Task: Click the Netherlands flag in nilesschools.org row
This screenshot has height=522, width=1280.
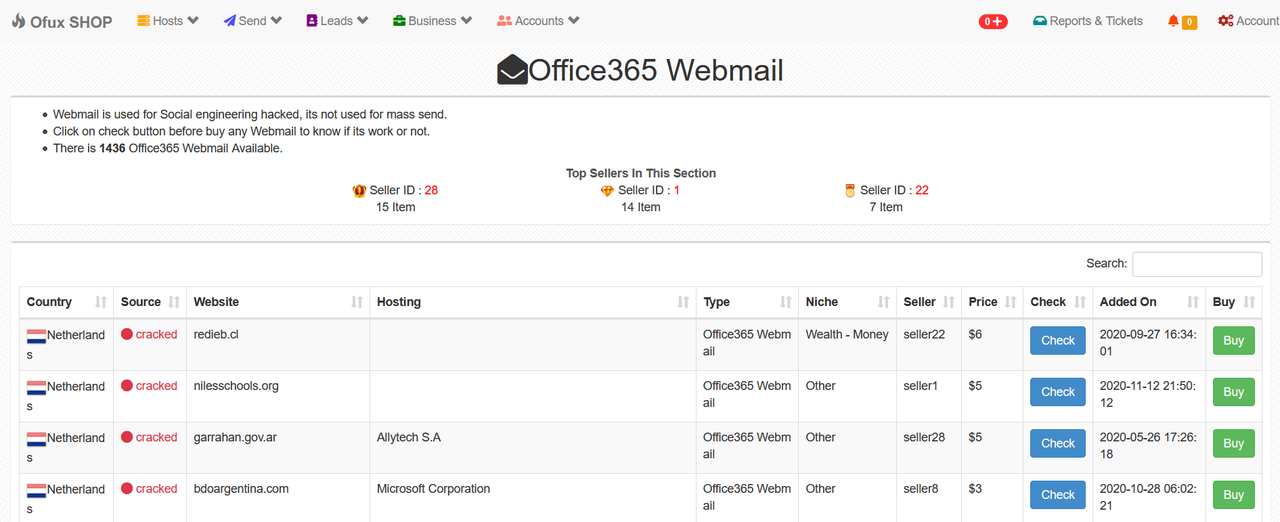Action: click(37, 387)
